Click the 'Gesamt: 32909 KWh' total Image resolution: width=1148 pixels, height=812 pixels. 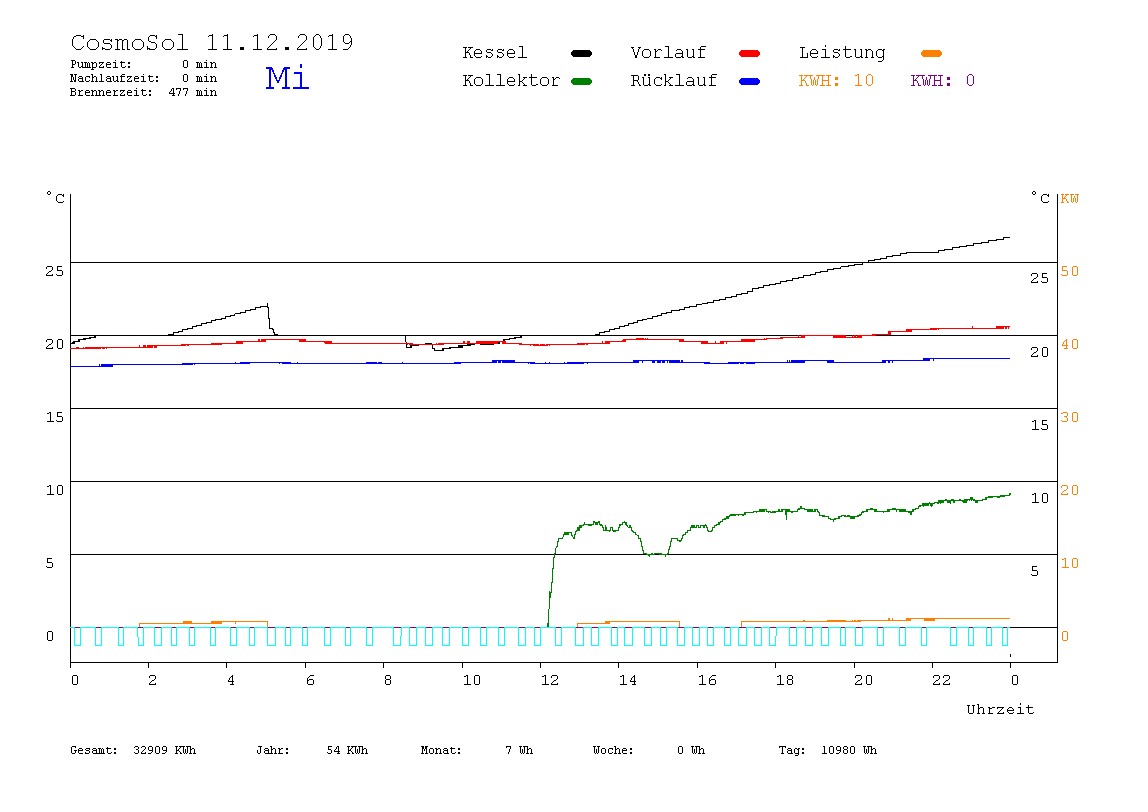(x=133, y=750)
